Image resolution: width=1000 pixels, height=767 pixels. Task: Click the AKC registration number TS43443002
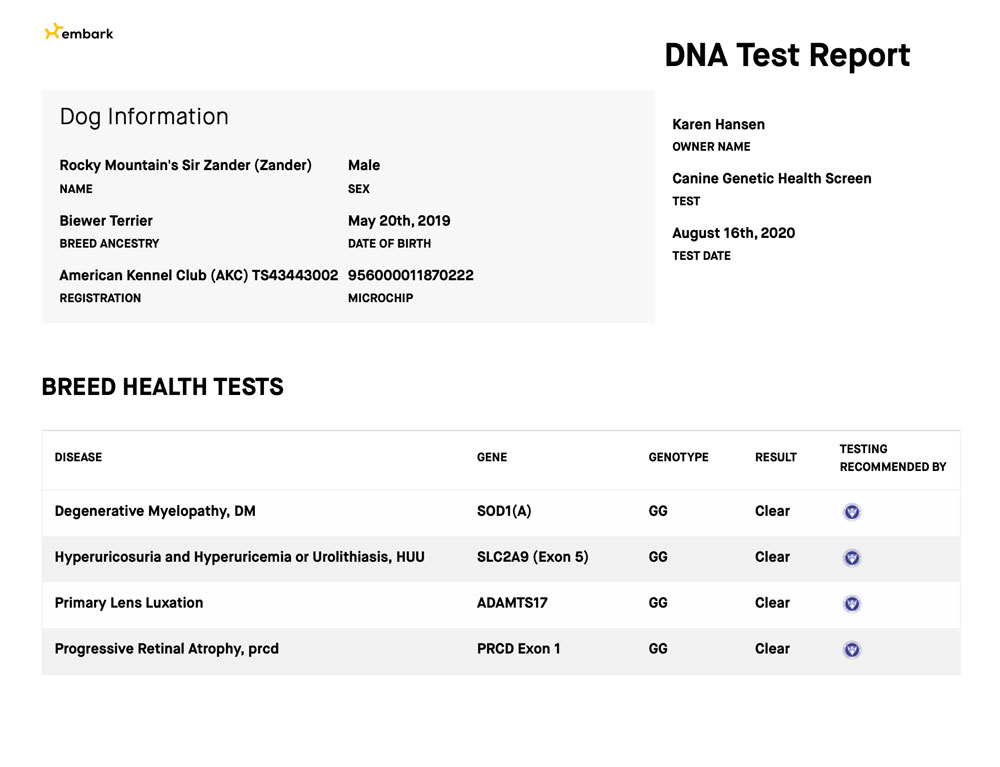196,275
